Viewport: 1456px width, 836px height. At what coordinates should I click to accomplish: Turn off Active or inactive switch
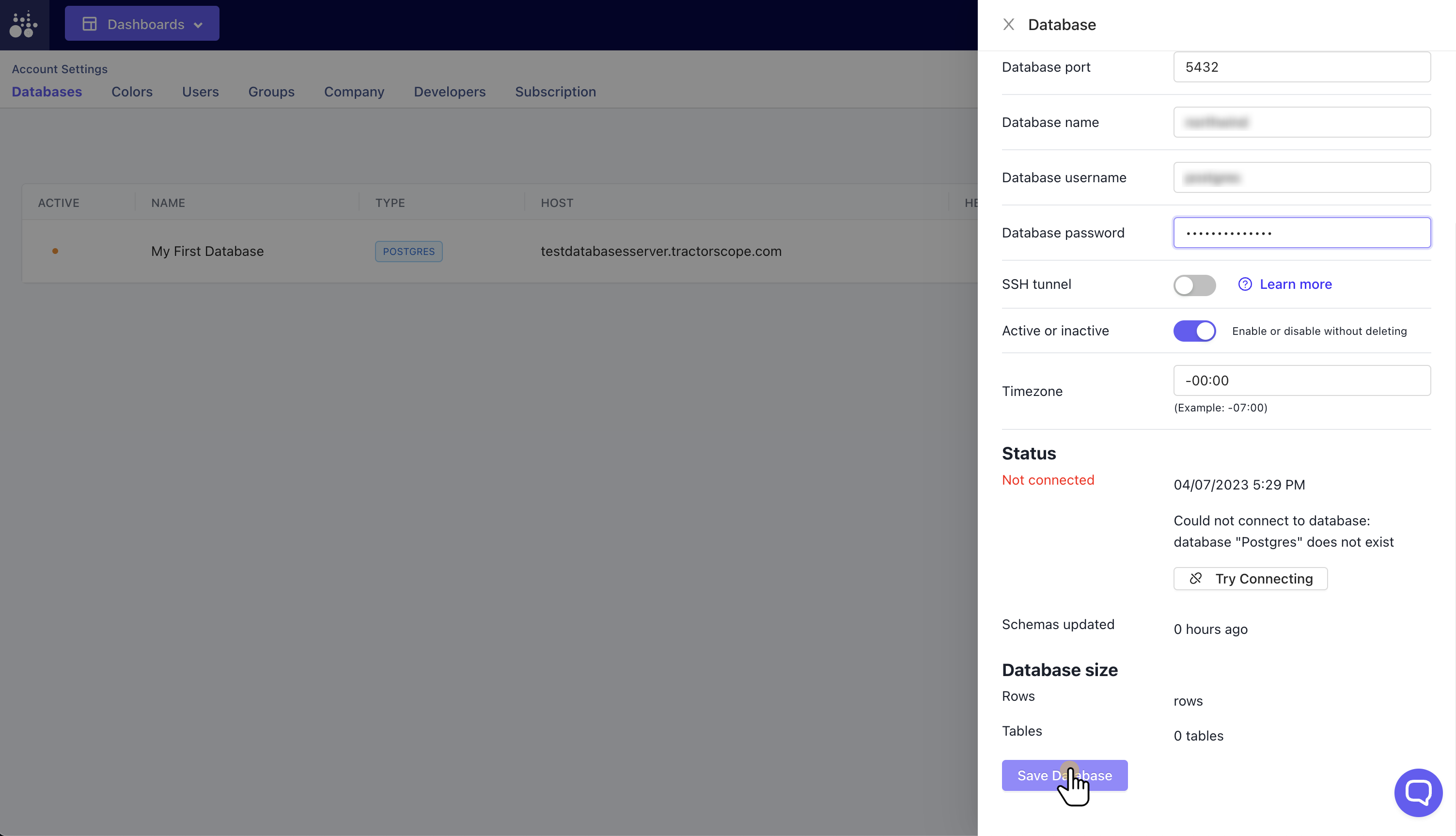point(1194,331)
